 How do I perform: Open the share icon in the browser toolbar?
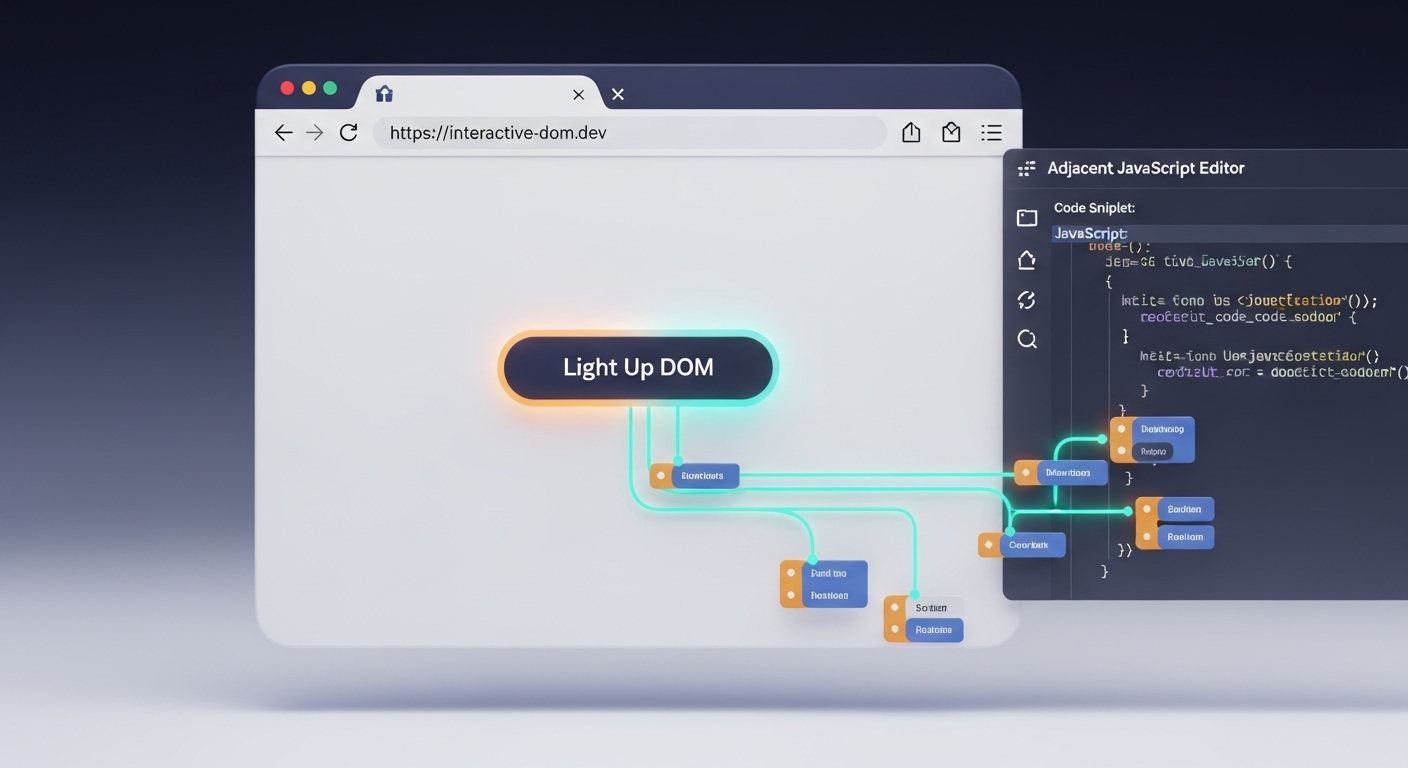[911, 133]
